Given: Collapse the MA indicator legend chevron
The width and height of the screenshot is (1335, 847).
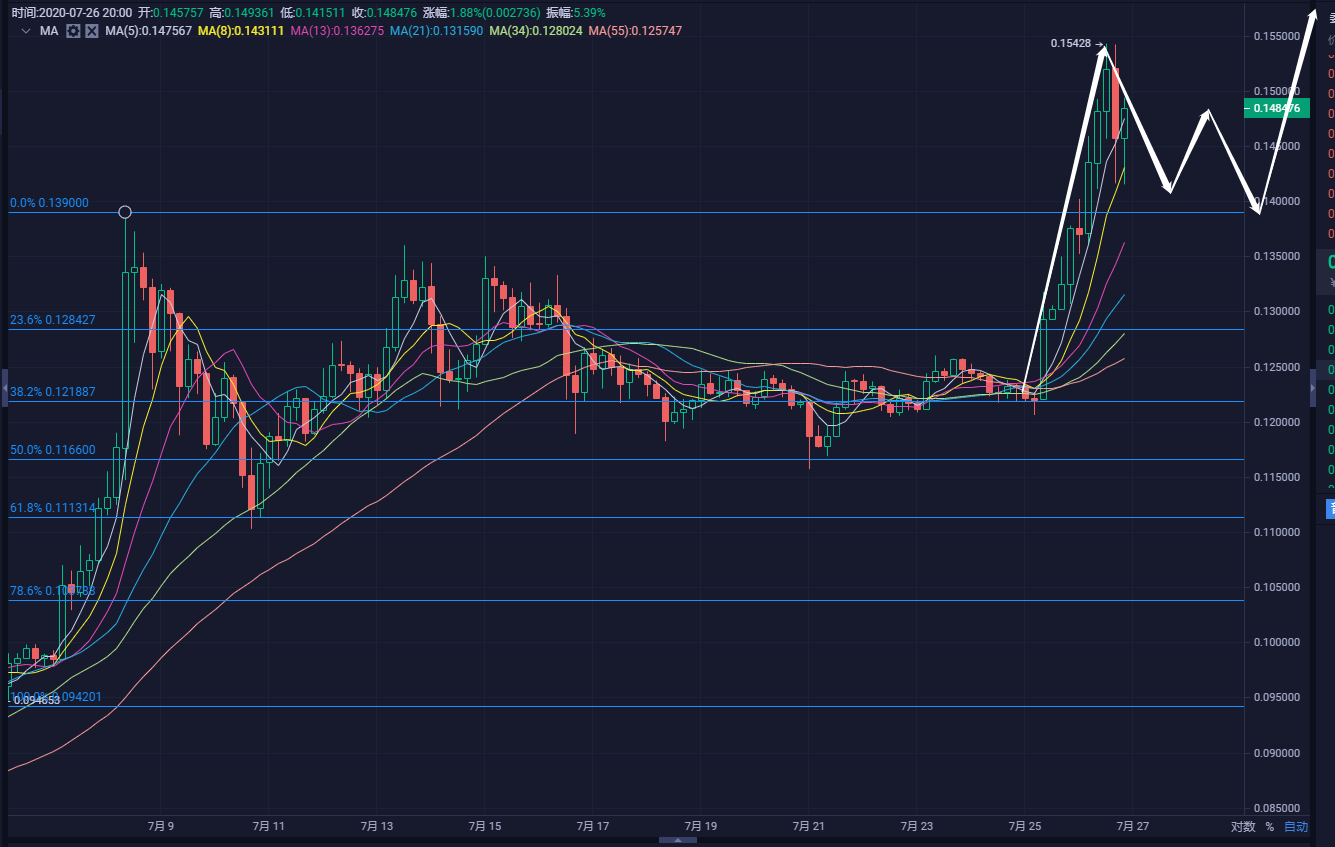Looking at the screenshot, I should tap(26, 31).
